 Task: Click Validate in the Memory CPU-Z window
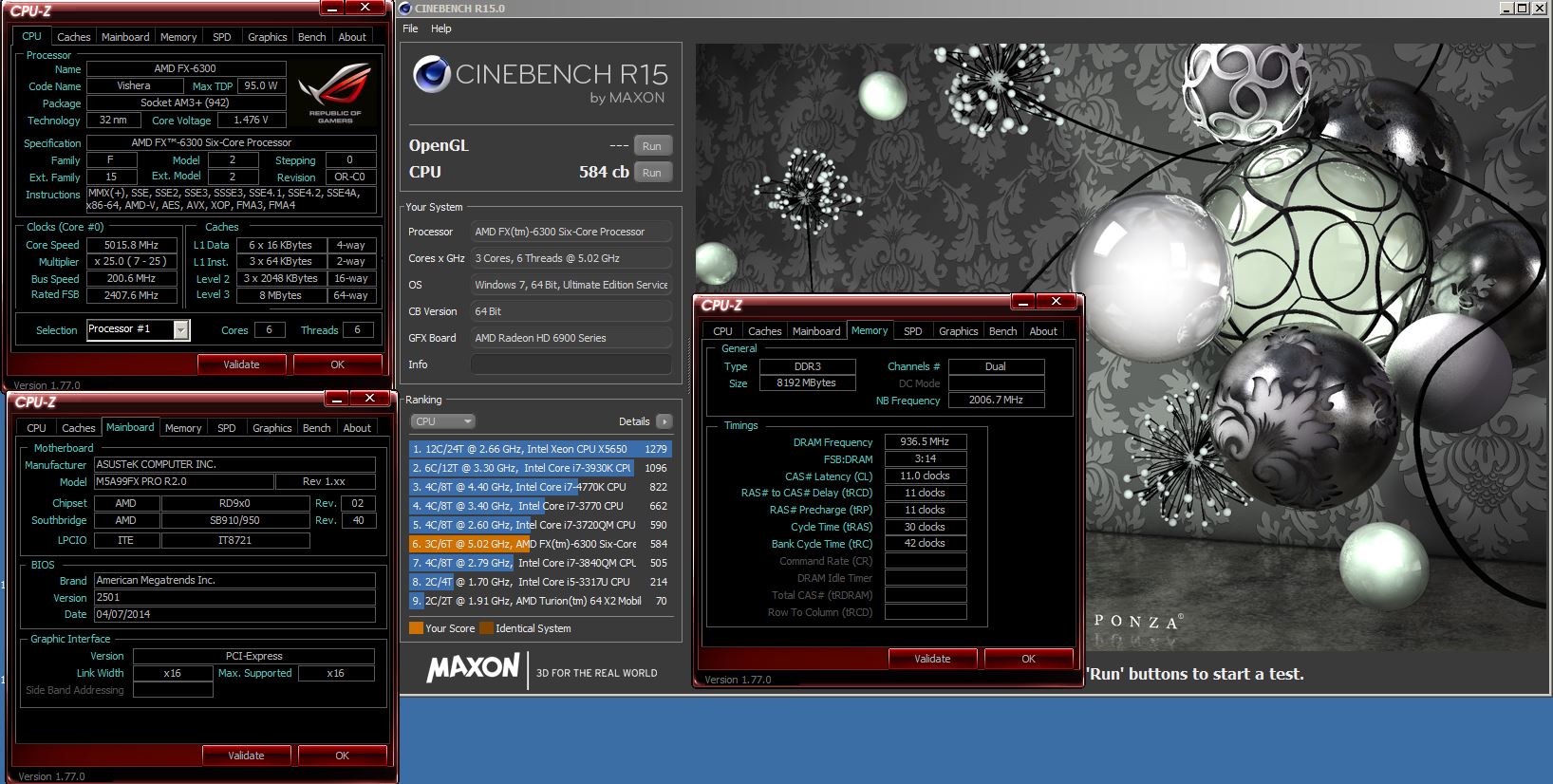point(932,659)
